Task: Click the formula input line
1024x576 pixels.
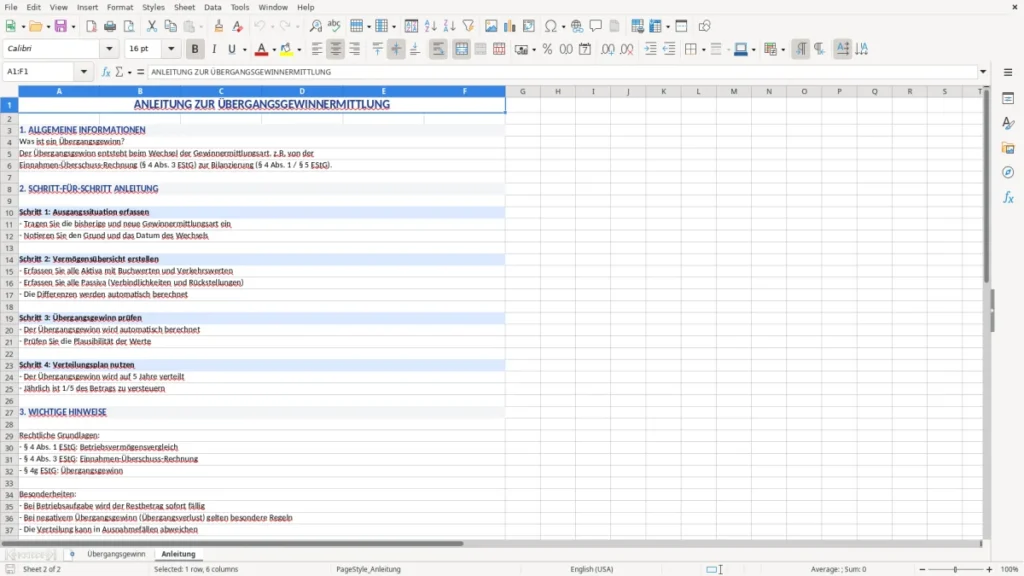Action: (562, 72)
